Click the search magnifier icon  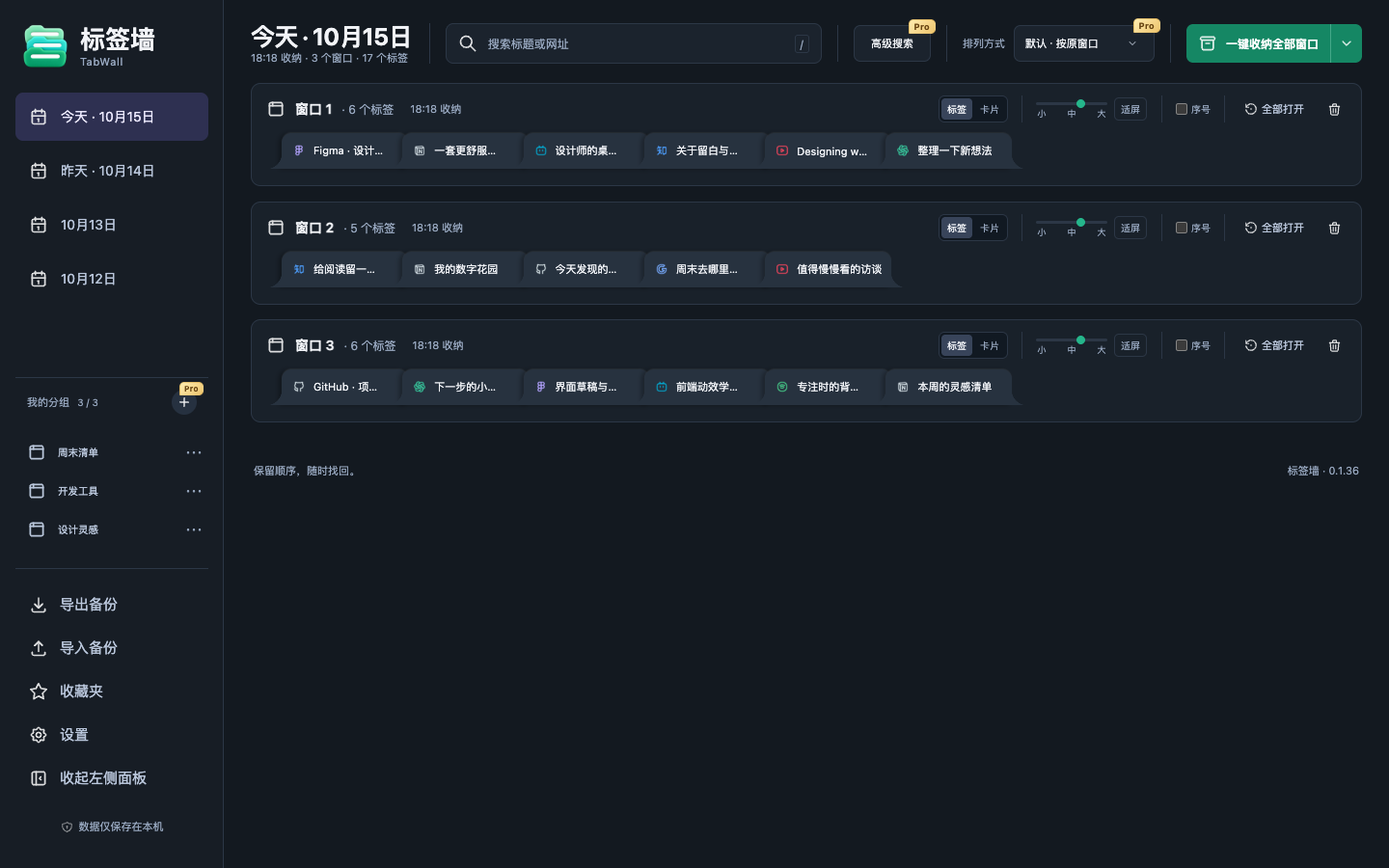coord(468,43)
